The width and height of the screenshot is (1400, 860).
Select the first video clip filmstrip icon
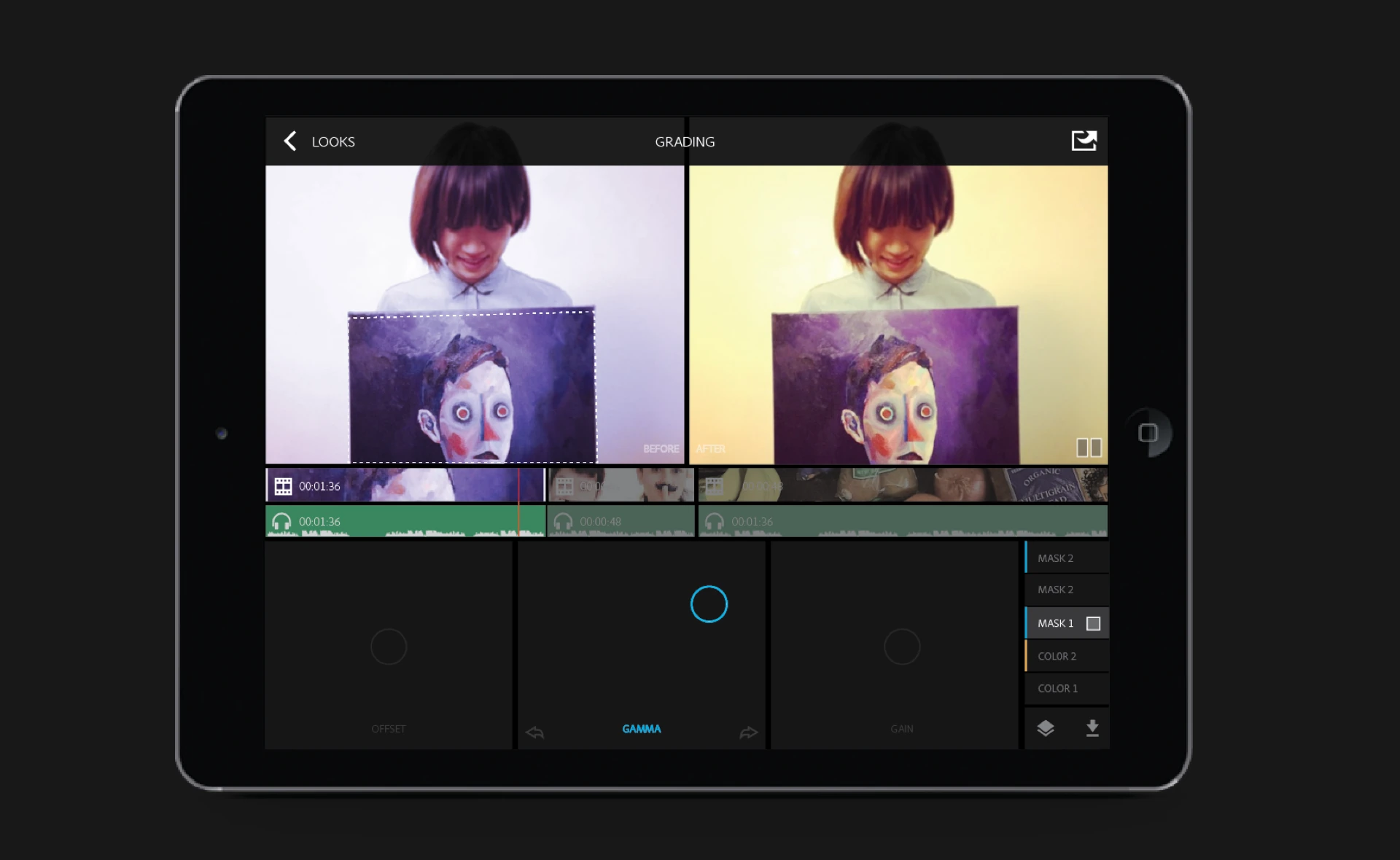[x=283, y=486]
